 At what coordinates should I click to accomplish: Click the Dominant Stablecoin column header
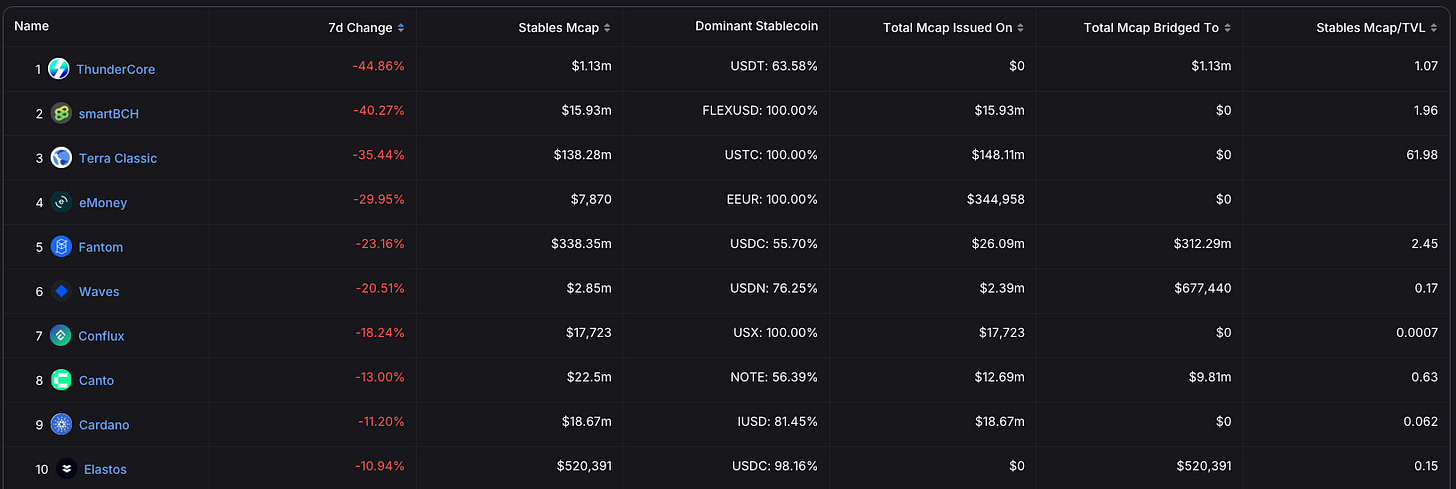(756, 27)
